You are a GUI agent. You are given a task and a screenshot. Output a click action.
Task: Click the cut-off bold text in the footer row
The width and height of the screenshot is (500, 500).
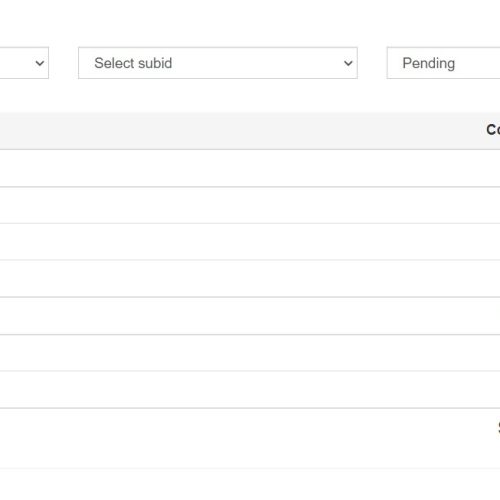499,427
